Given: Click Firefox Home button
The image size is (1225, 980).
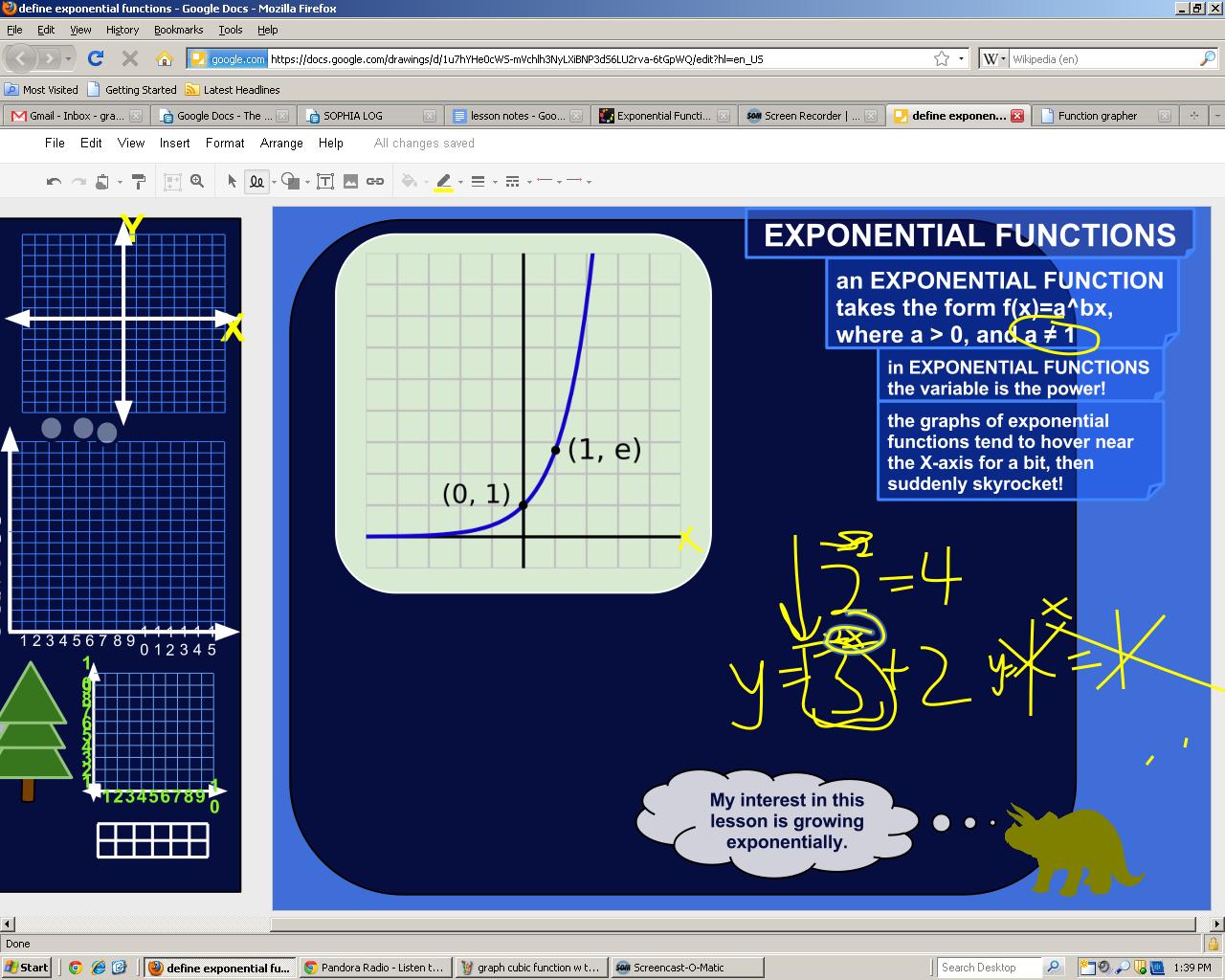Looking at the screenshot, I should pos(165,58).
